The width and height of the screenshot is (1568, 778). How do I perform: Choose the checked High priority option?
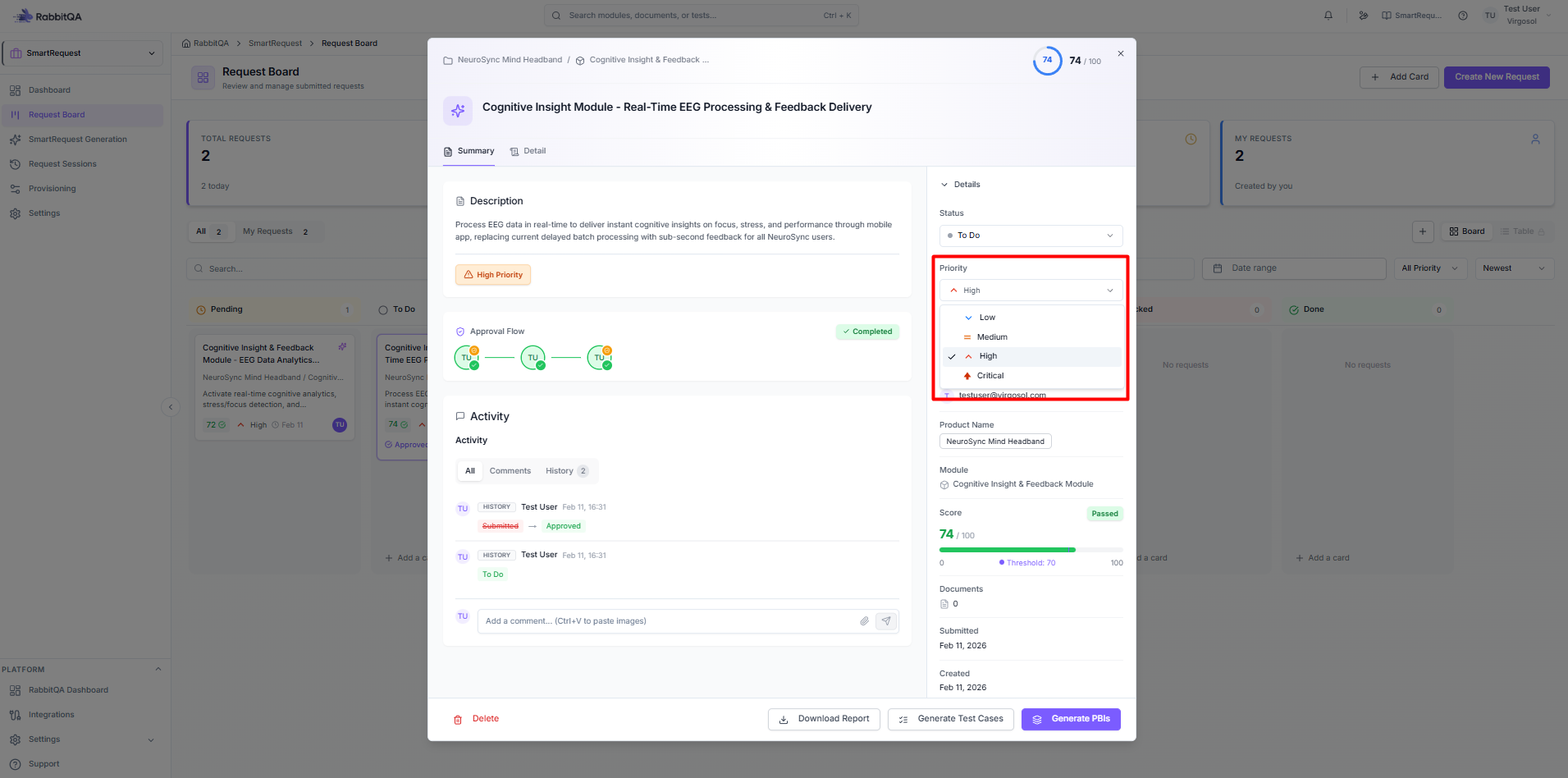pos(1032,356)
